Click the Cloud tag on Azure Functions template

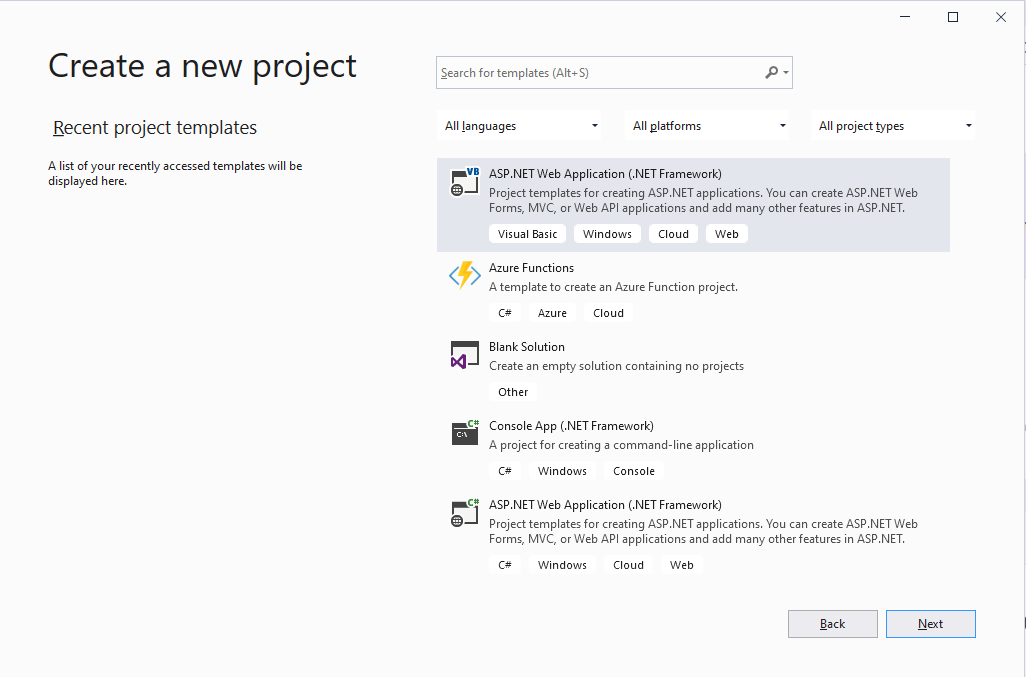pos(608,312)
